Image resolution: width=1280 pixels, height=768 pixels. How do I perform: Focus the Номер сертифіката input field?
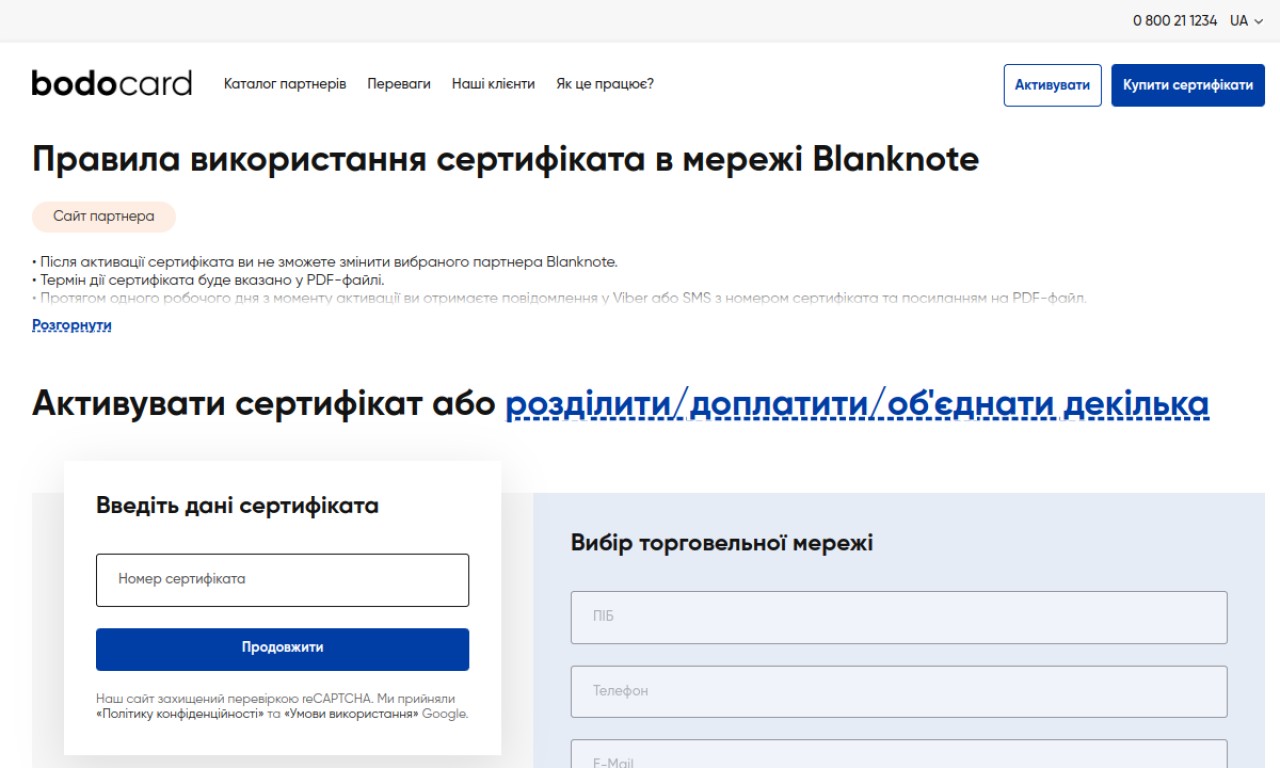[x=282, y=580]
